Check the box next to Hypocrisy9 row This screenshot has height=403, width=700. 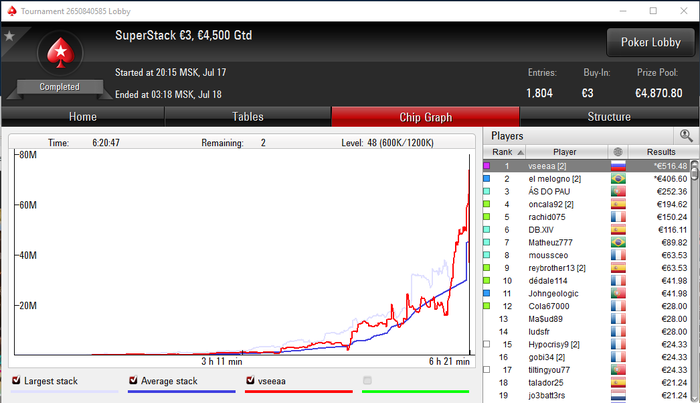(x=487, y=344)
